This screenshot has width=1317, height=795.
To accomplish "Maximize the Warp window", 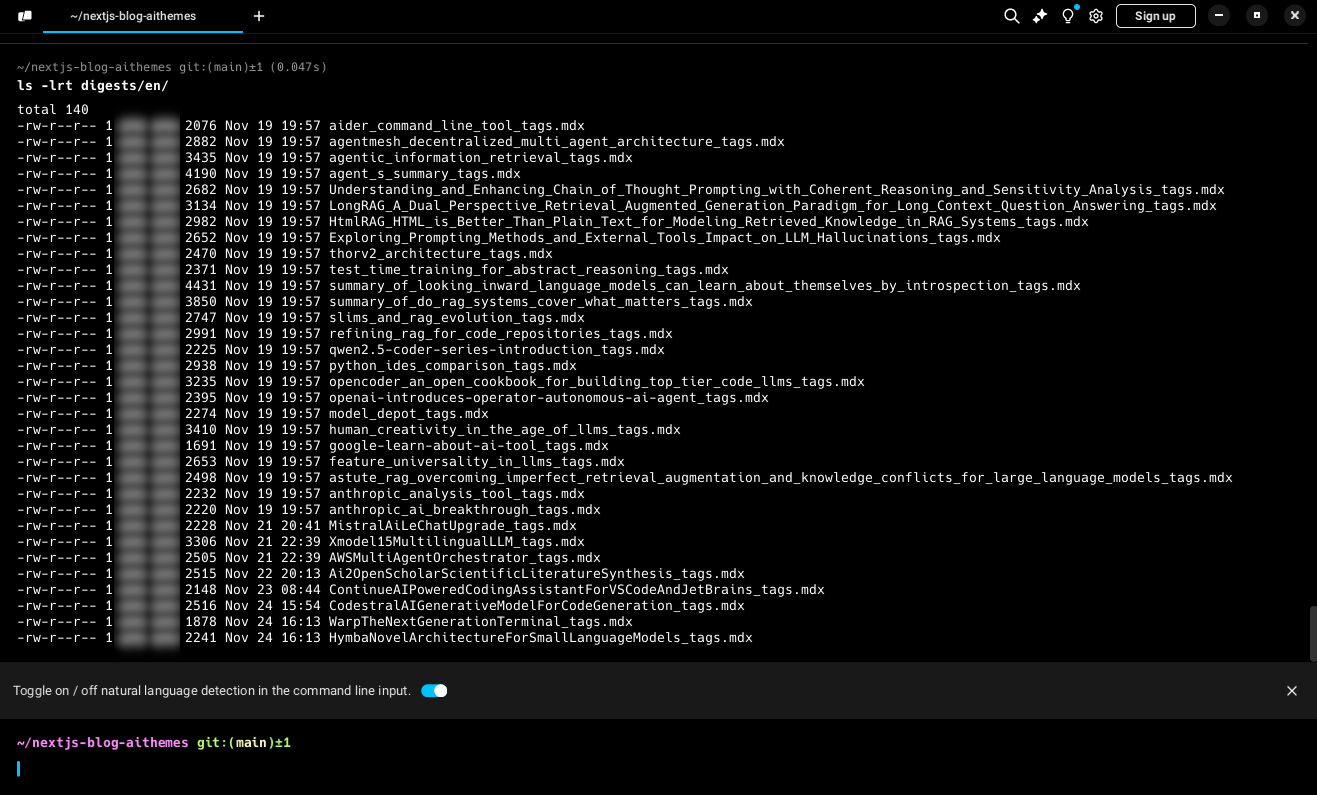I will click(x=1257, y=16).
